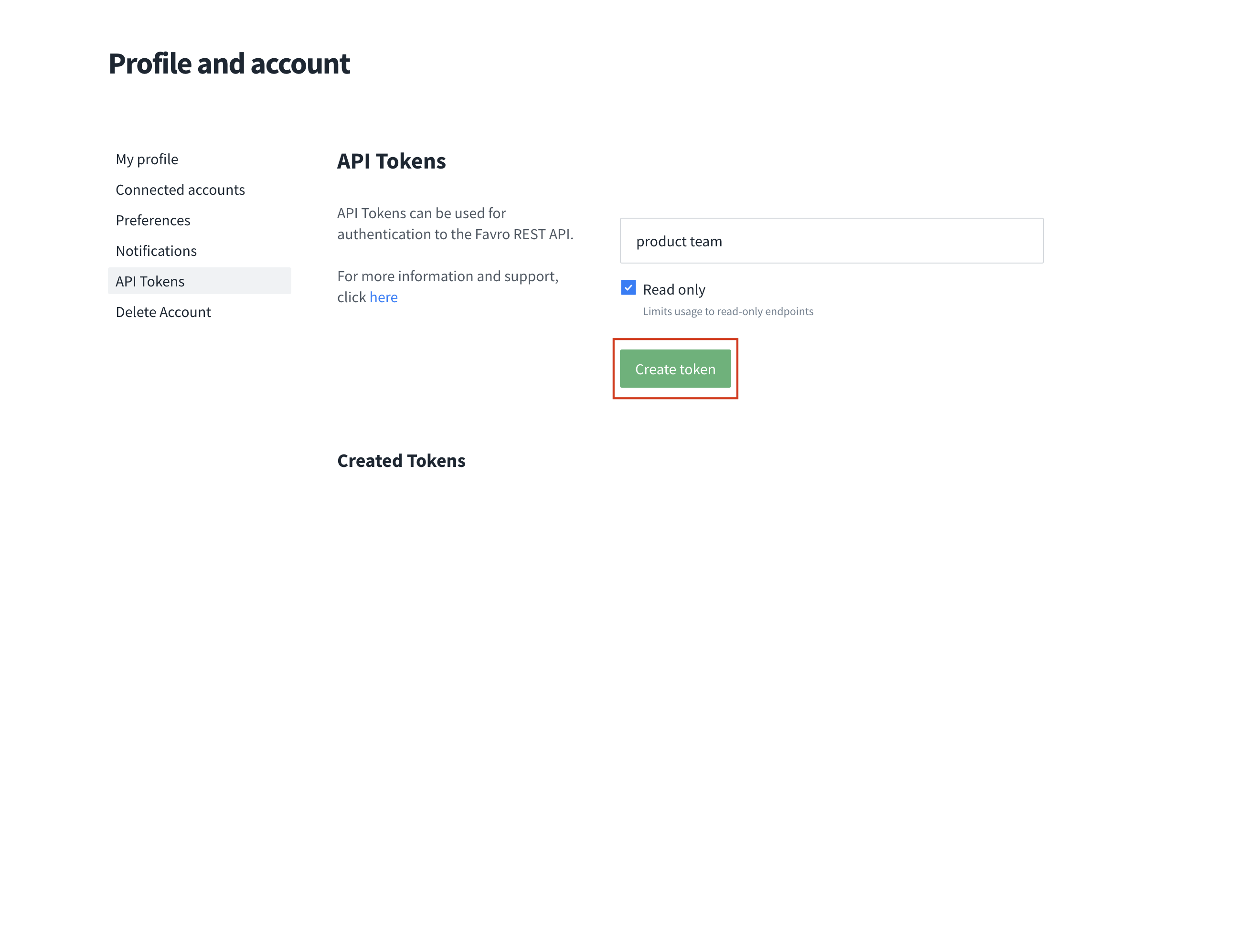
Task: Click the 'product team' text in field
Action: [x=679, y=242]
